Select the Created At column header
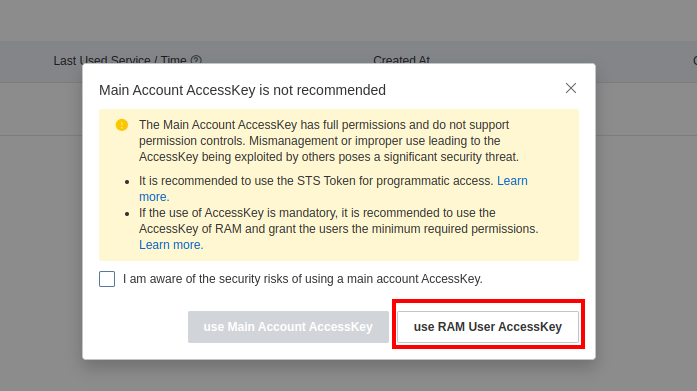The height and width of the screenshot is (391, 697). (401, 60)
